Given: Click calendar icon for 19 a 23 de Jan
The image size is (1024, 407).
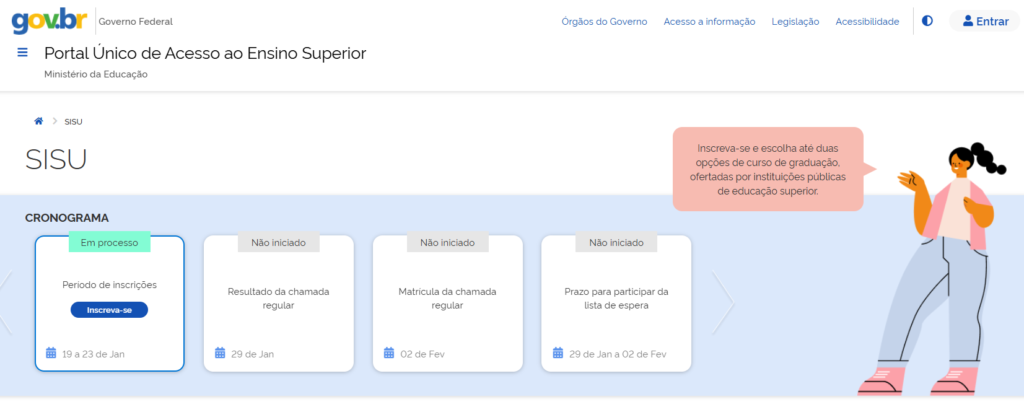Looking at the screenshot, I should tap(51, 353).
